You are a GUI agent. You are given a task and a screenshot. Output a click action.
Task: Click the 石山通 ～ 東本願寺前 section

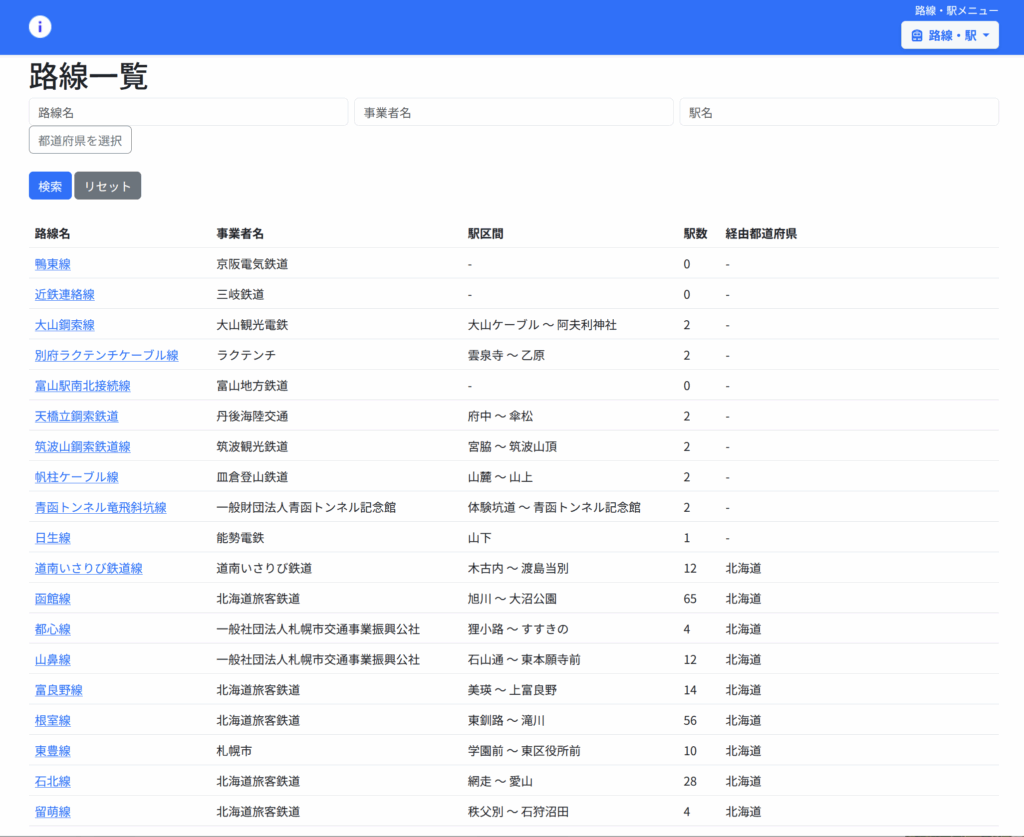tap(524, 660)
